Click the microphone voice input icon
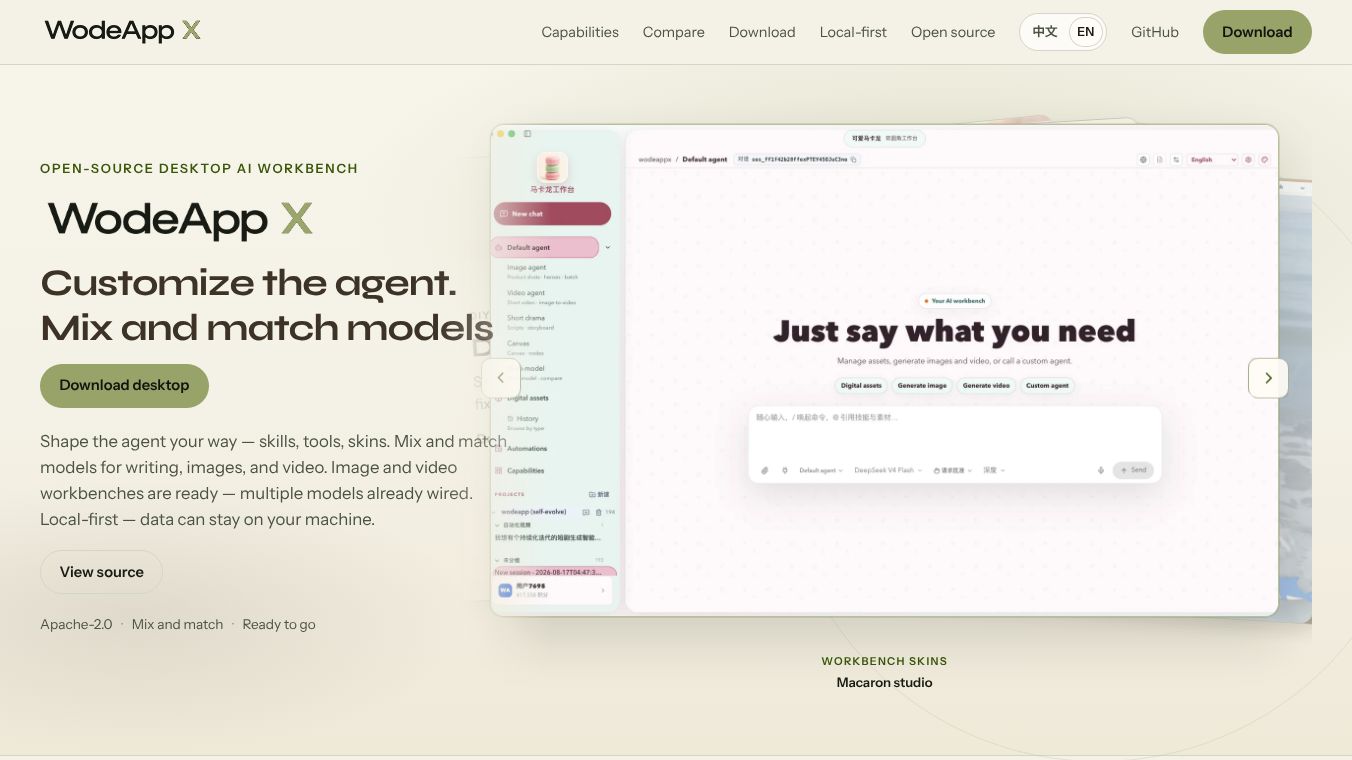1352x760 pixels. (1101, 470)
